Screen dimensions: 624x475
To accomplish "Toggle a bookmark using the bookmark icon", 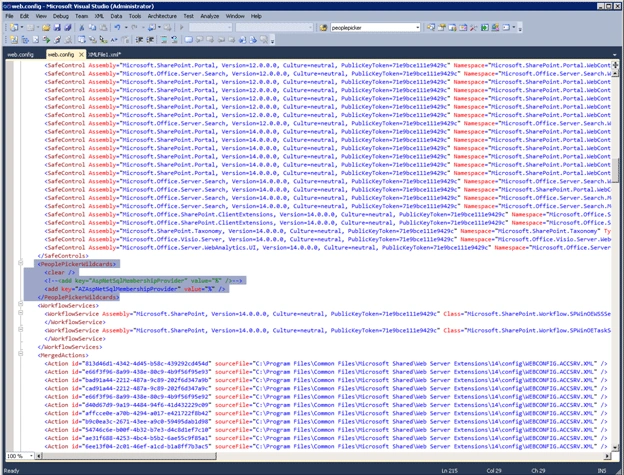I will coord(188,39).
